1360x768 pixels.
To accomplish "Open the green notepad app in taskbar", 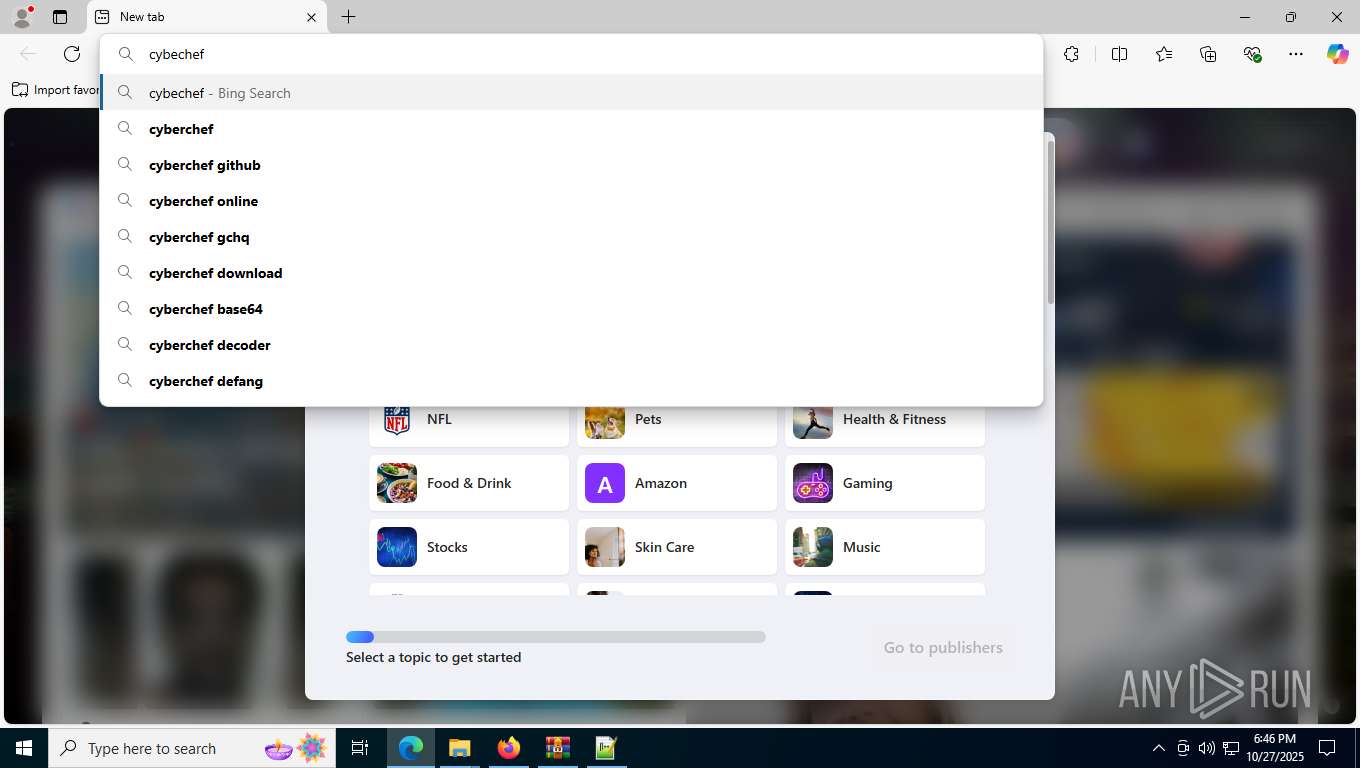I will 606,748.
